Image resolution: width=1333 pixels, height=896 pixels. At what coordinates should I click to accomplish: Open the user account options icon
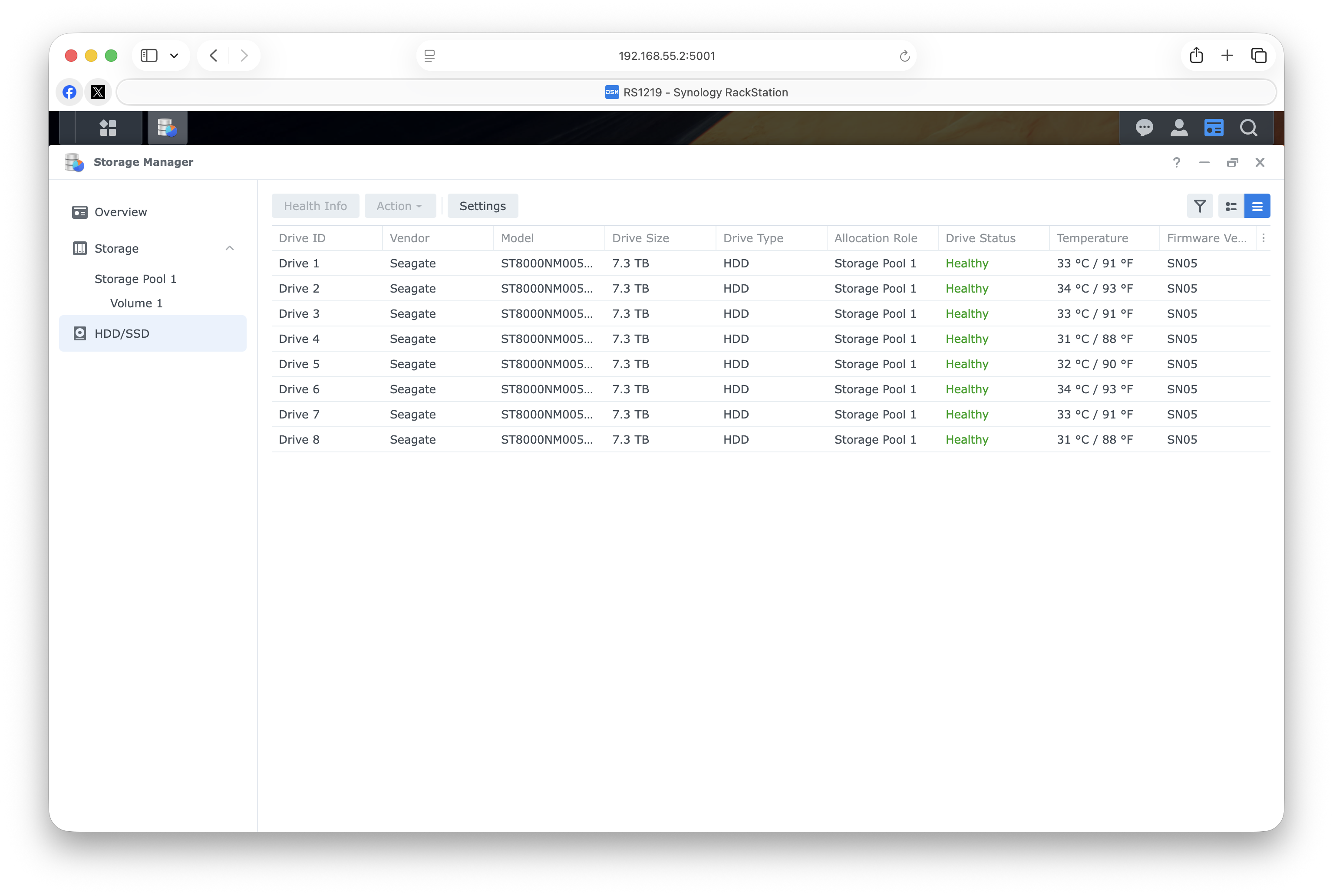pos(1179,128)
